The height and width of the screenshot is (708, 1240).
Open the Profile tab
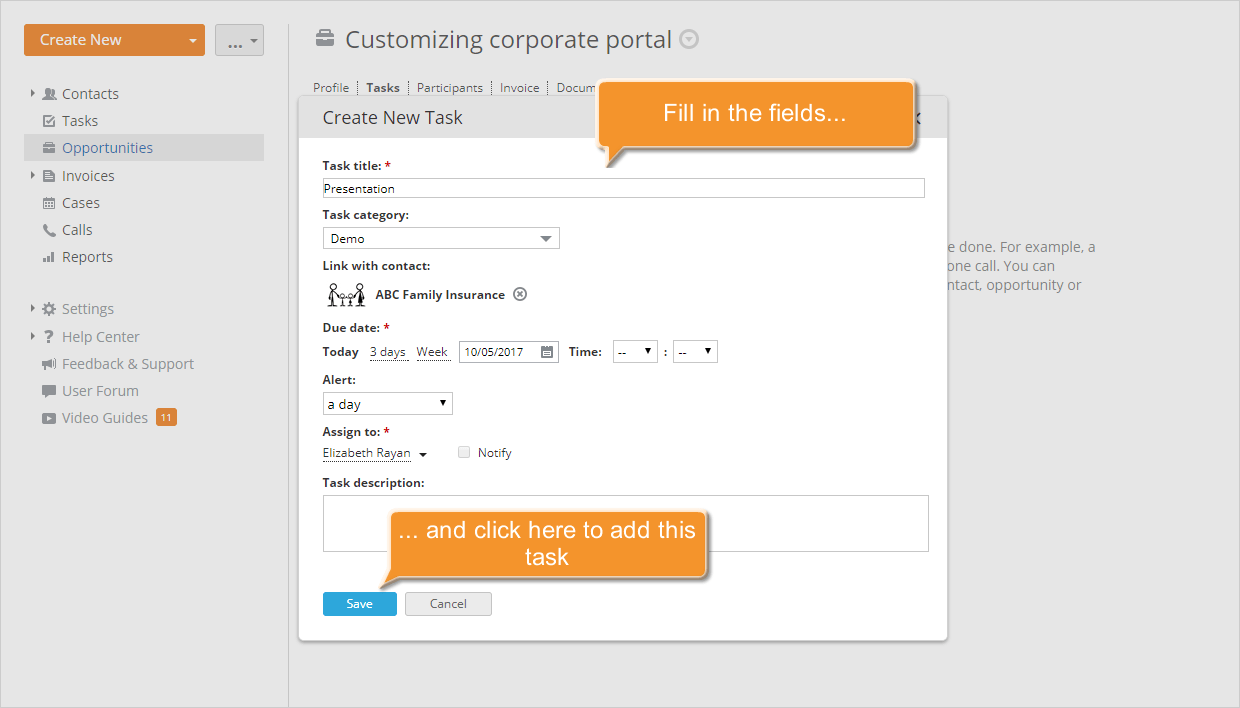[330, 87]
